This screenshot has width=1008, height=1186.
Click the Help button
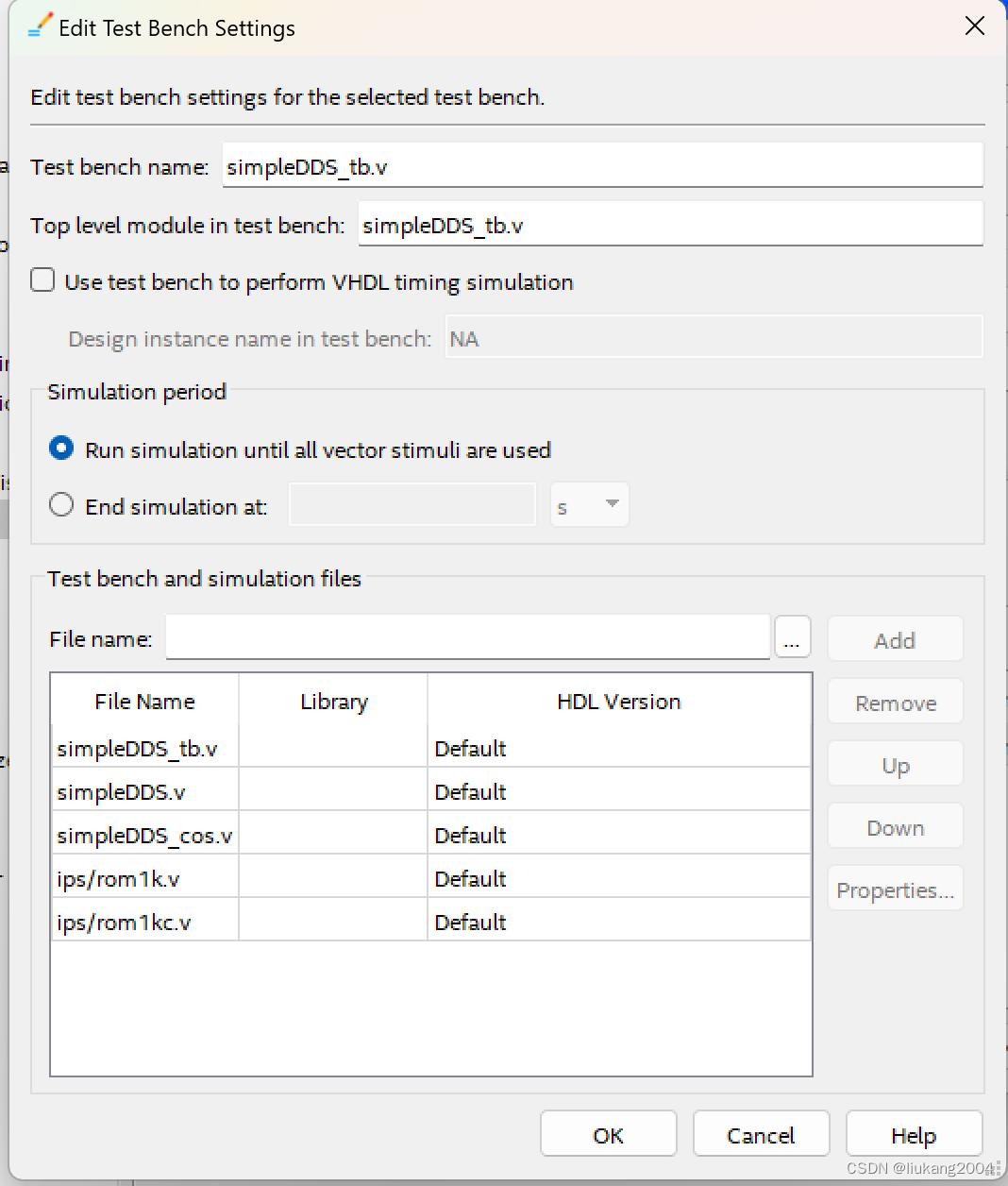(x=914, y=1134)
